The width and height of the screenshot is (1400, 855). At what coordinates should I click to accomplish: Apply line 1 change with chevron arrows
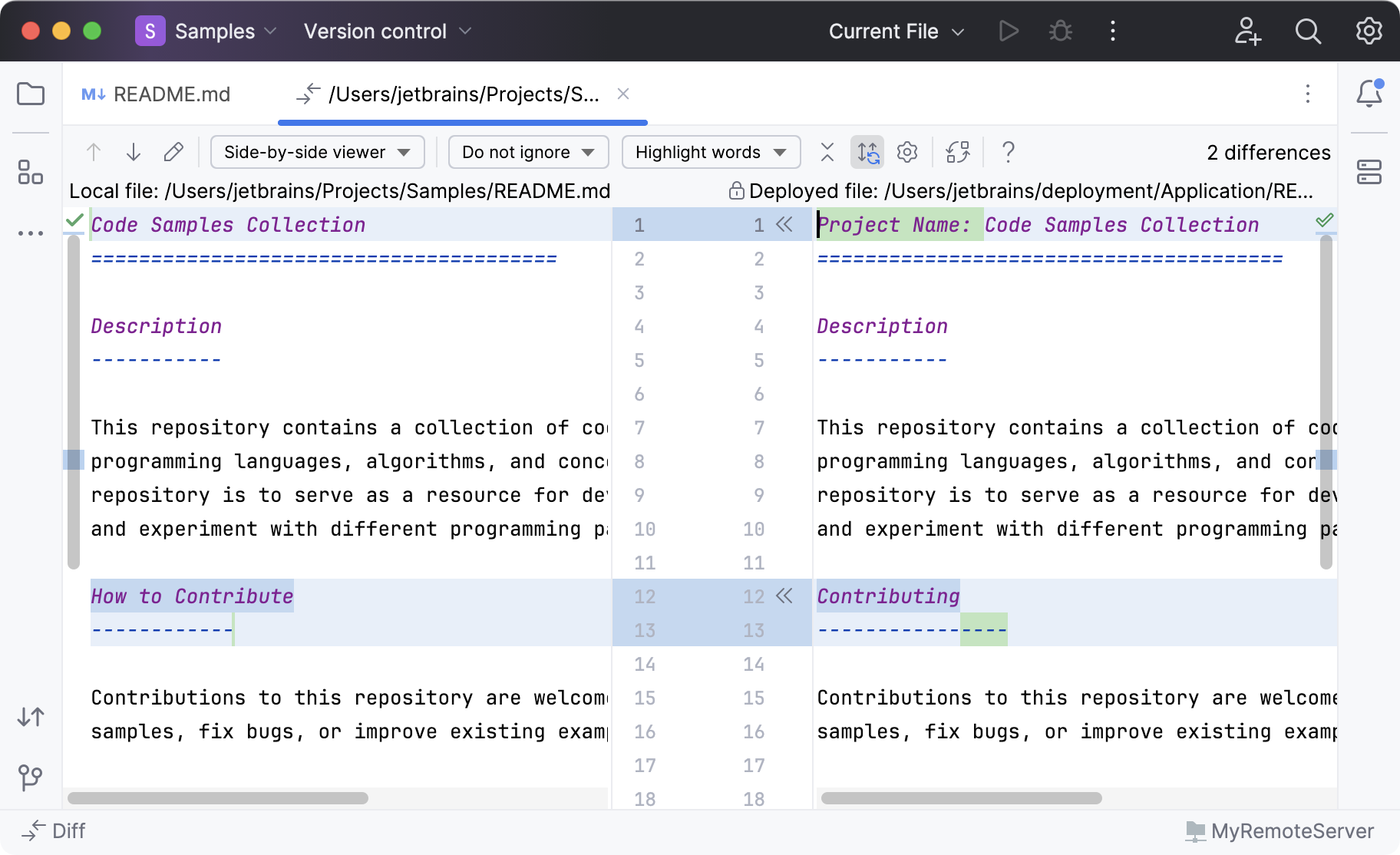[784, 225]
